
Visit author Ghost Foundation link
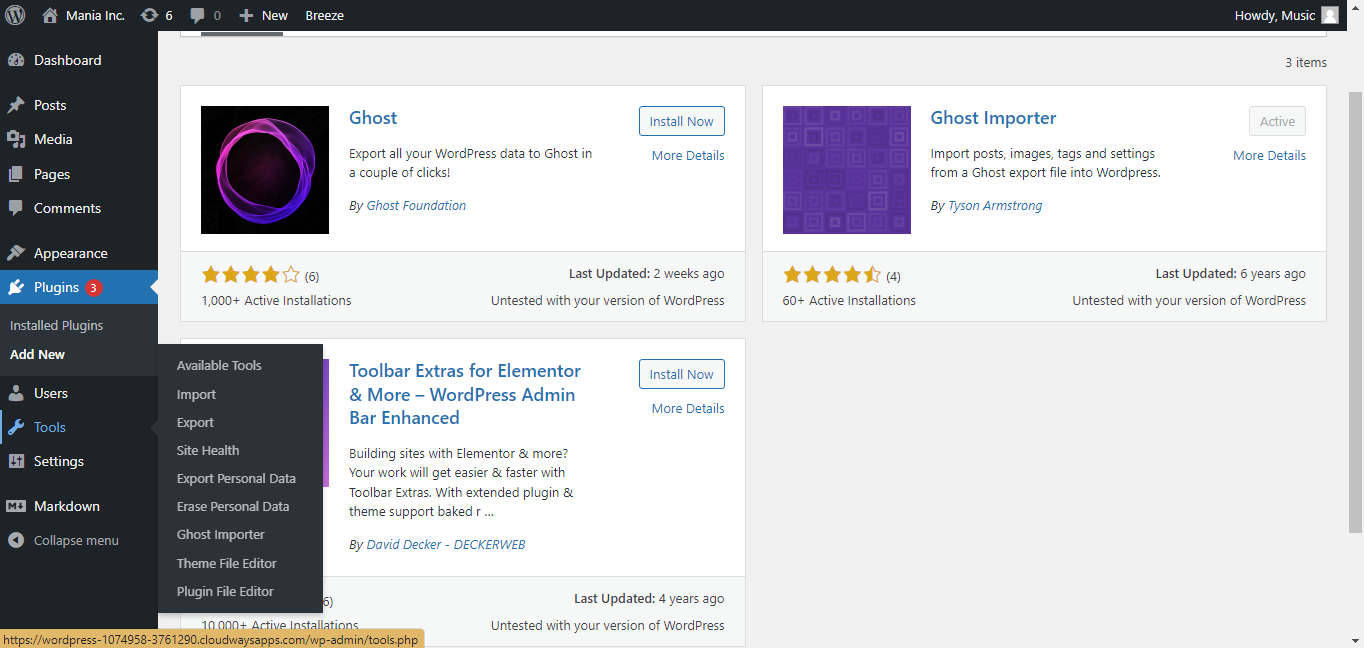[x=416, y=205]
